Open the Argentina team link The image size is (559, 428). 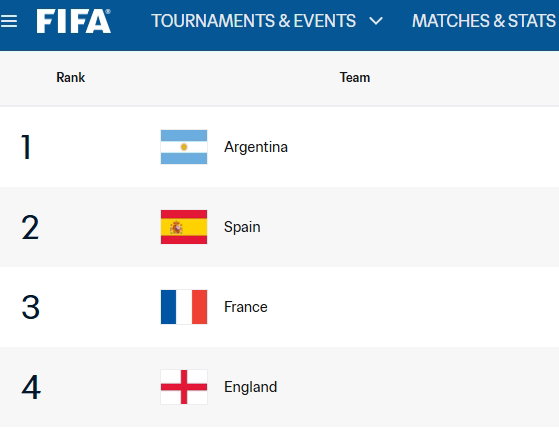(256, 147)
